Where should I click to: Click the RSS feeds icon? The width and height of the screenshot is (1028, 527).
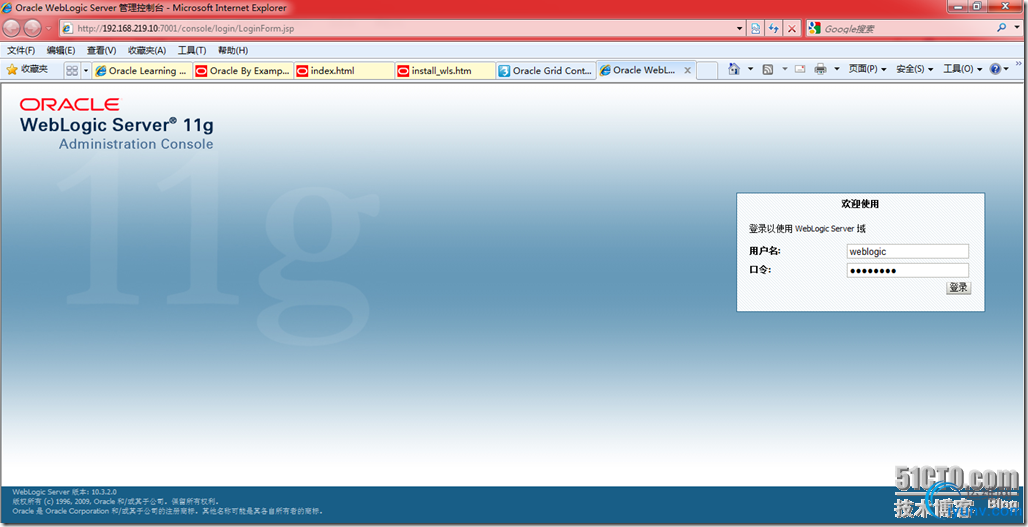pos(768,69)
